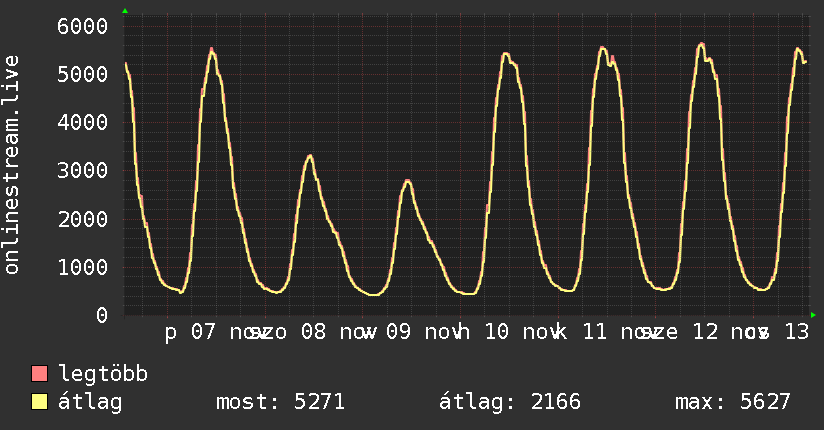Click the yellow átlag legend swatch
824x430 pixels.
pos(40,403)
